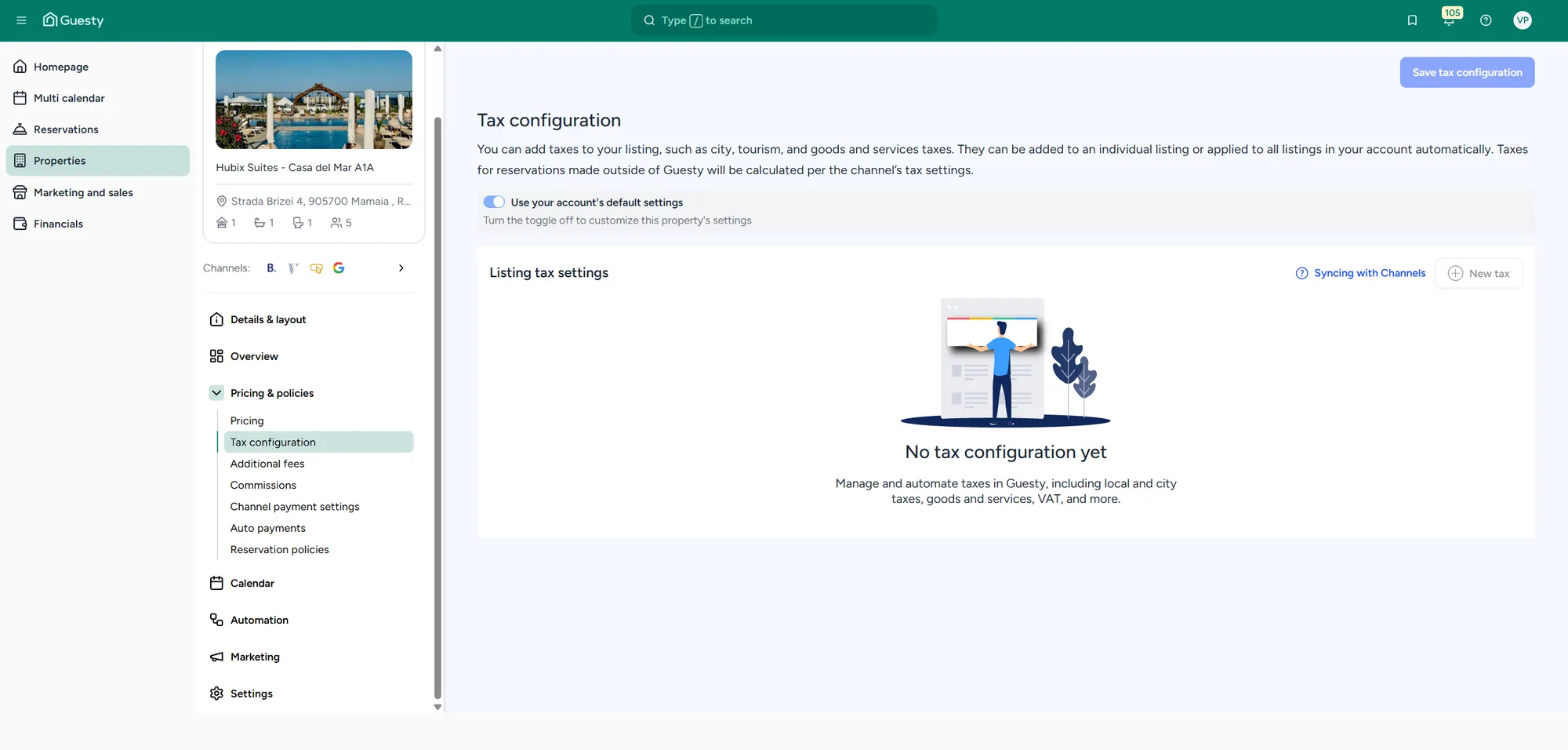Disable account default settings toggle
The height and width of the screenshot is (750, 1568).
(x=494, y=202)
